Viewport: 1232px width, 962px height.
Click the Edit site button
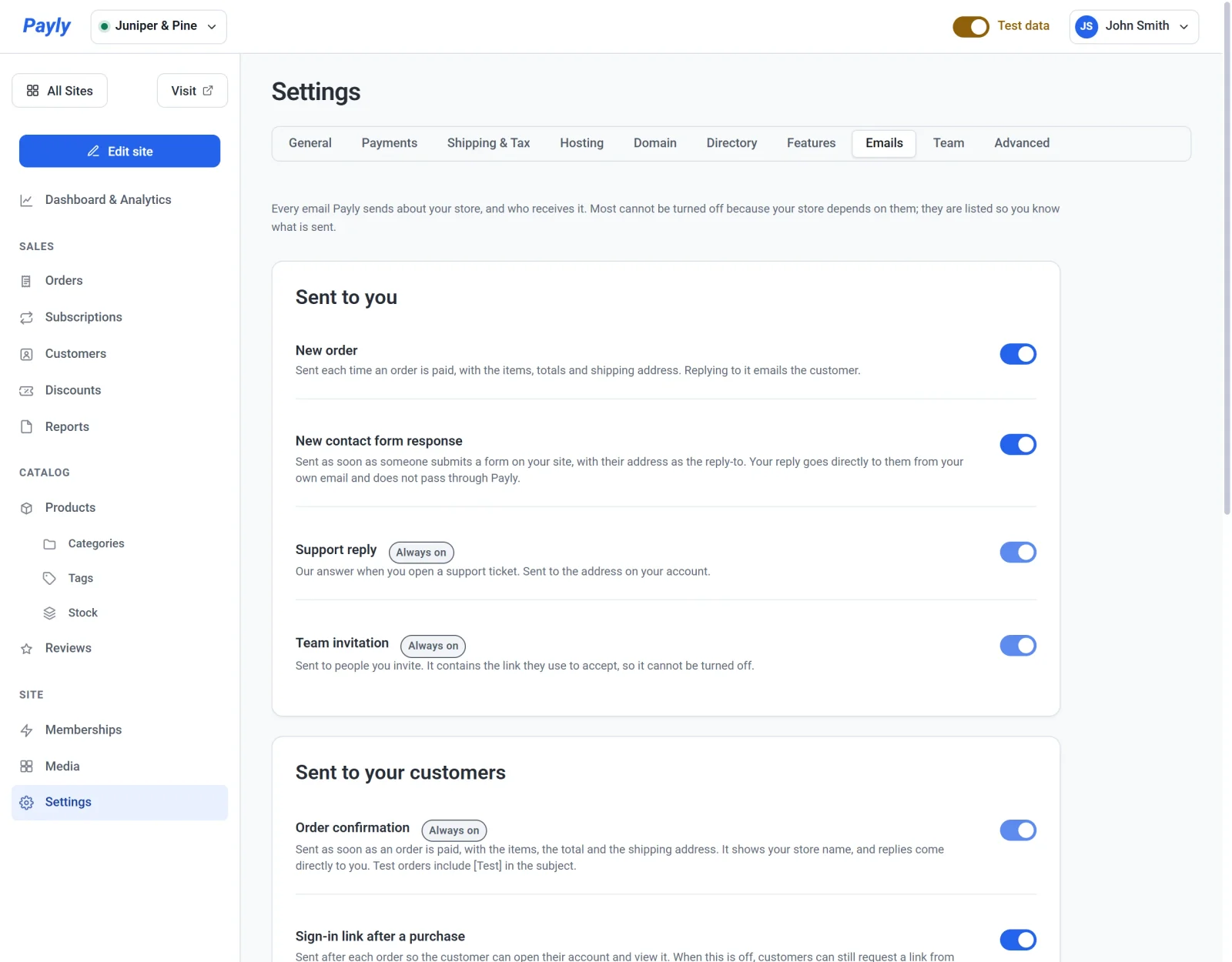[119, 151]
